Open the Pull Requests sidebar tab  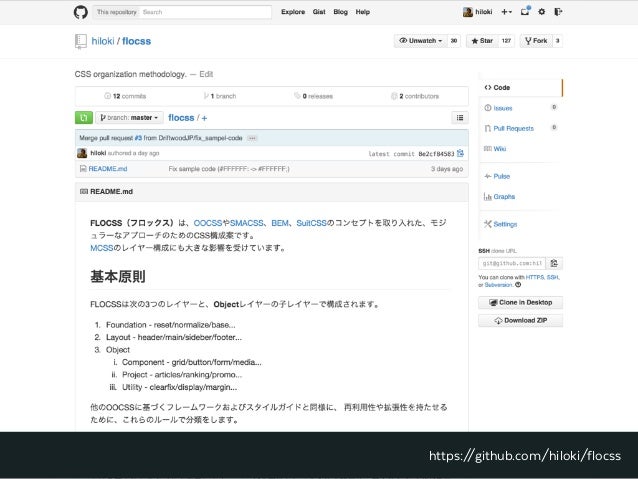[513, 129]
